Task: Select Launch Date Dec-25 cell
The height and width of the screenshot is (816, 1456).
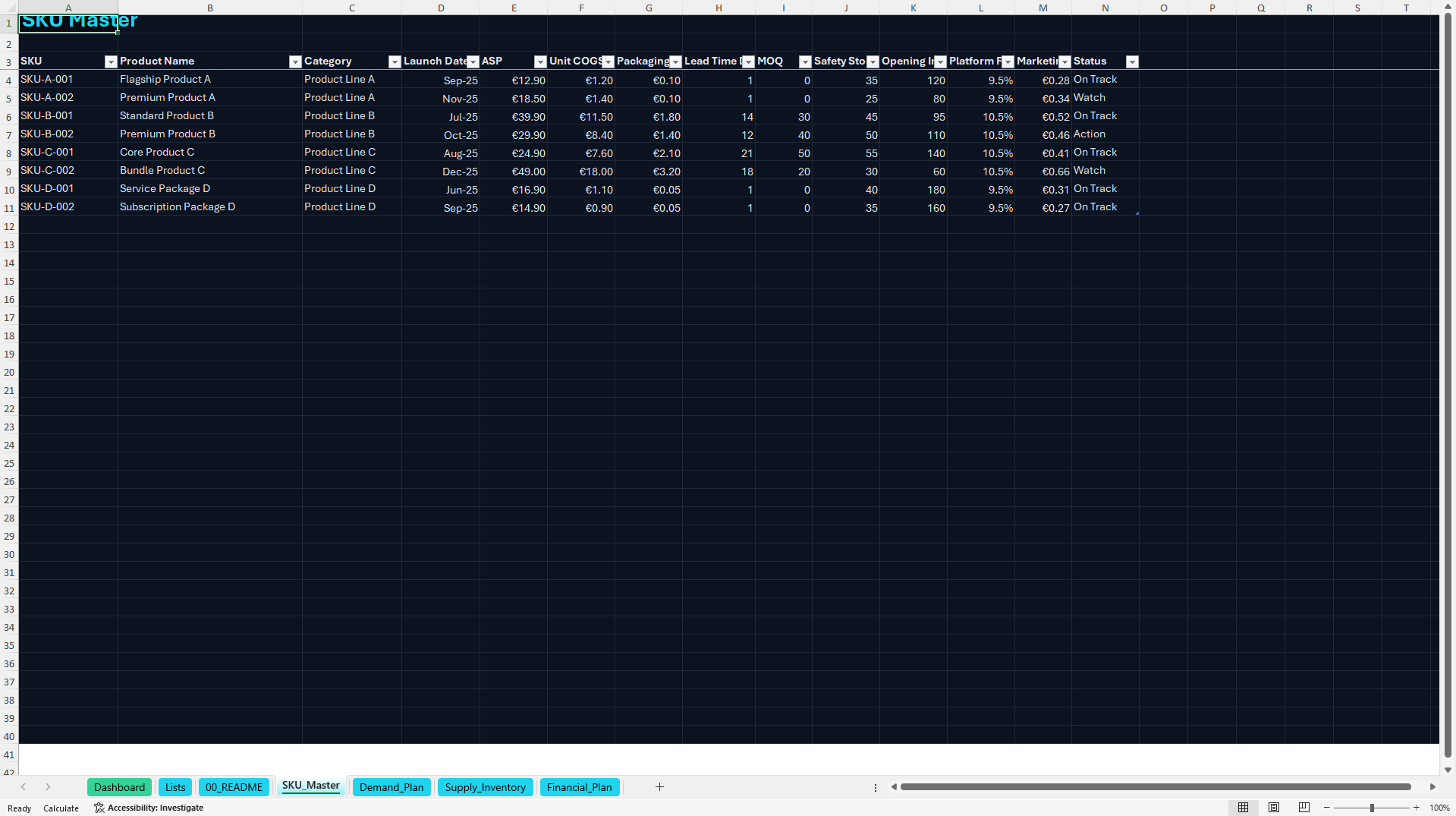Action: coord(441,171)
